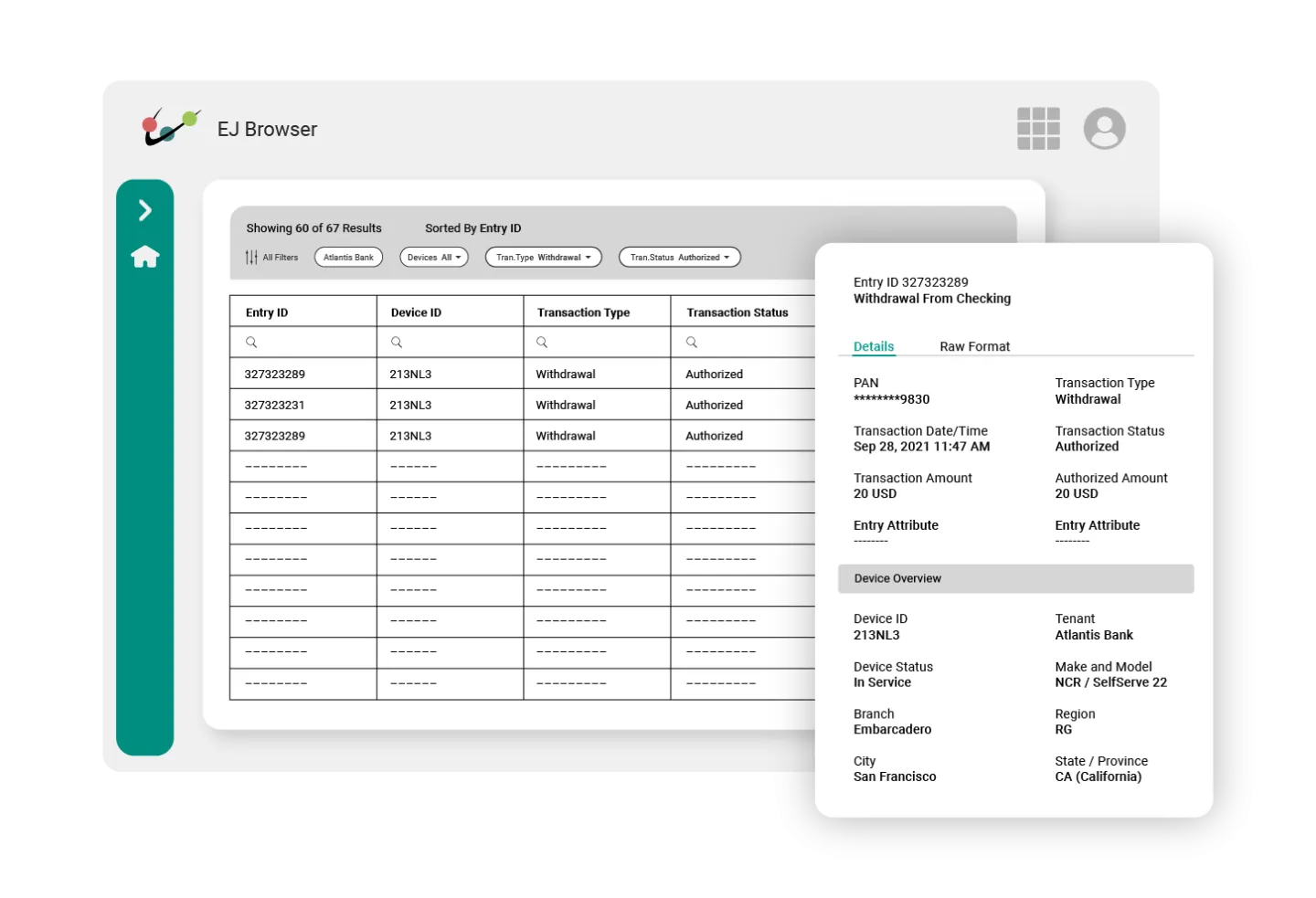Click the Tenant value Atlantis Bank
The image size is (1316, 898).
coord(1094,635)
